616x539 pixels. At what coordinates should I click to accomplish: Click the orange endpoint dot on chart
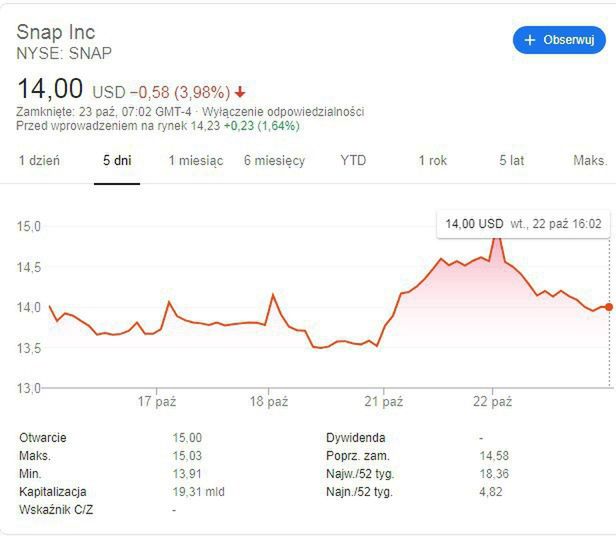click(x=609, y=307)
